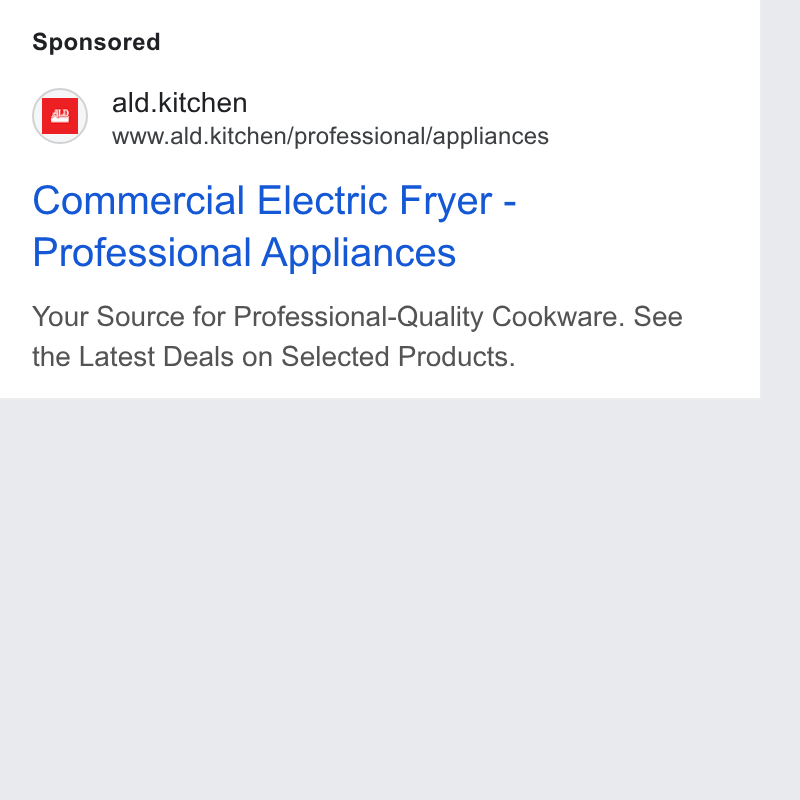The width and height of the screenshot is (800, 800).
Task: Click the word Fryer in the headline
Action: (446, 202)
